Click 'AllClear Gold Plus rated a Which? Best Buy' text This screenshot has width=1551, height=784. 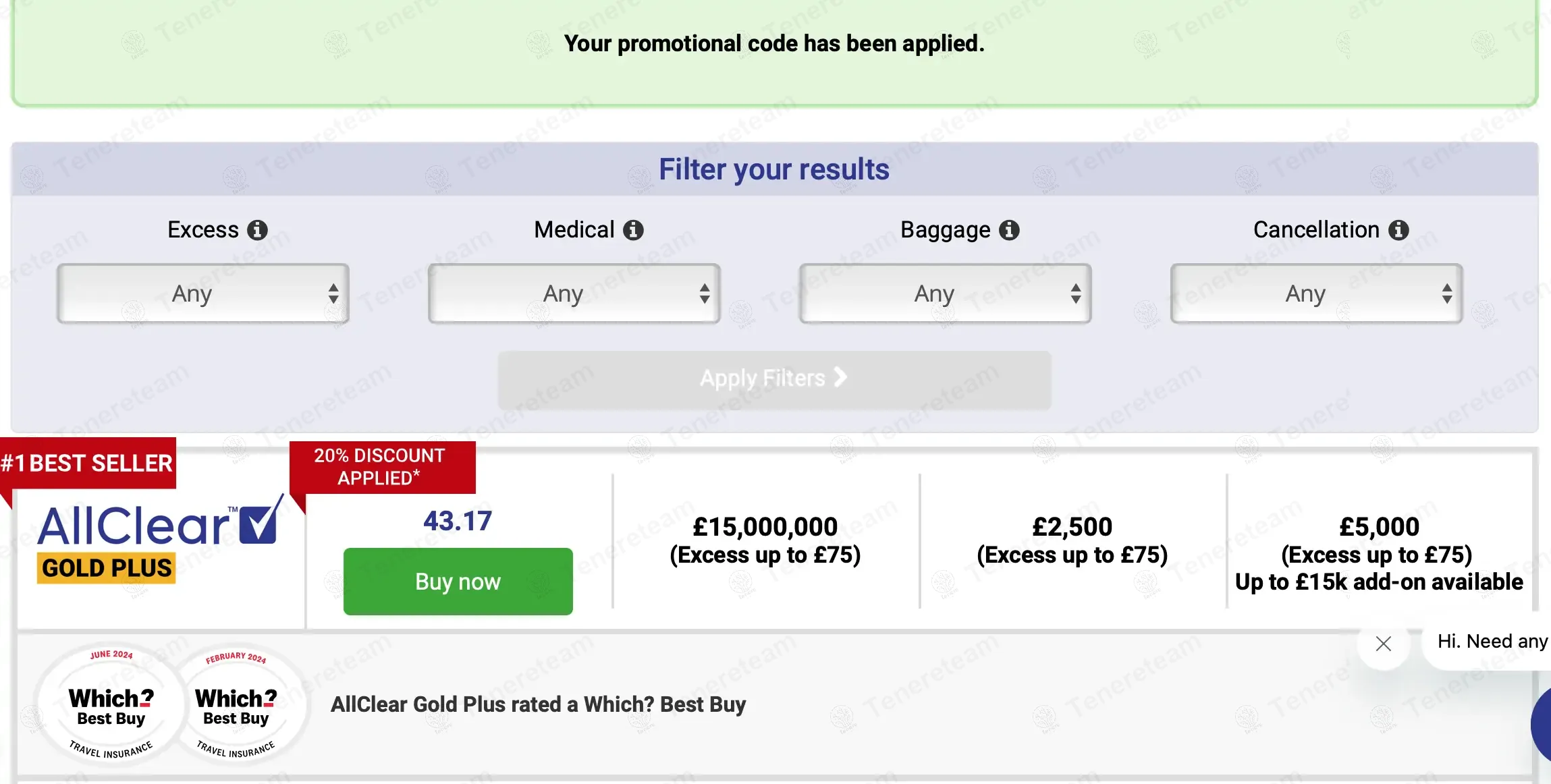pyautogui.click(x=538, y=704)
